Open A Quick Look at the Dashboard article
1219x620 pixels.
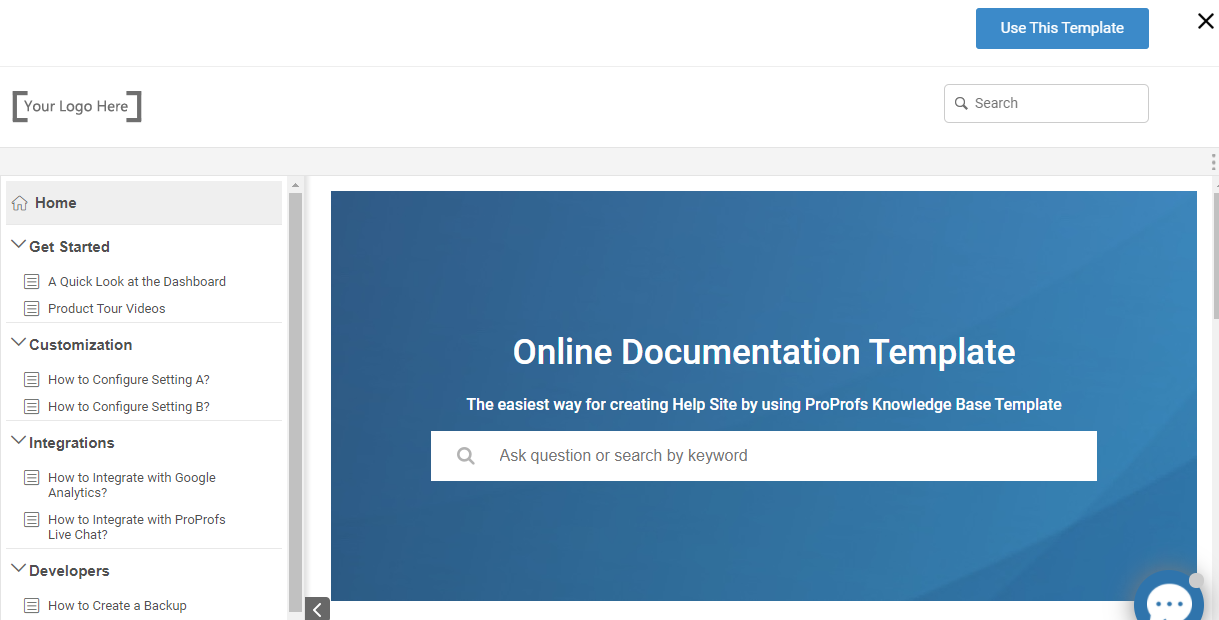click(x=137, y=282)
